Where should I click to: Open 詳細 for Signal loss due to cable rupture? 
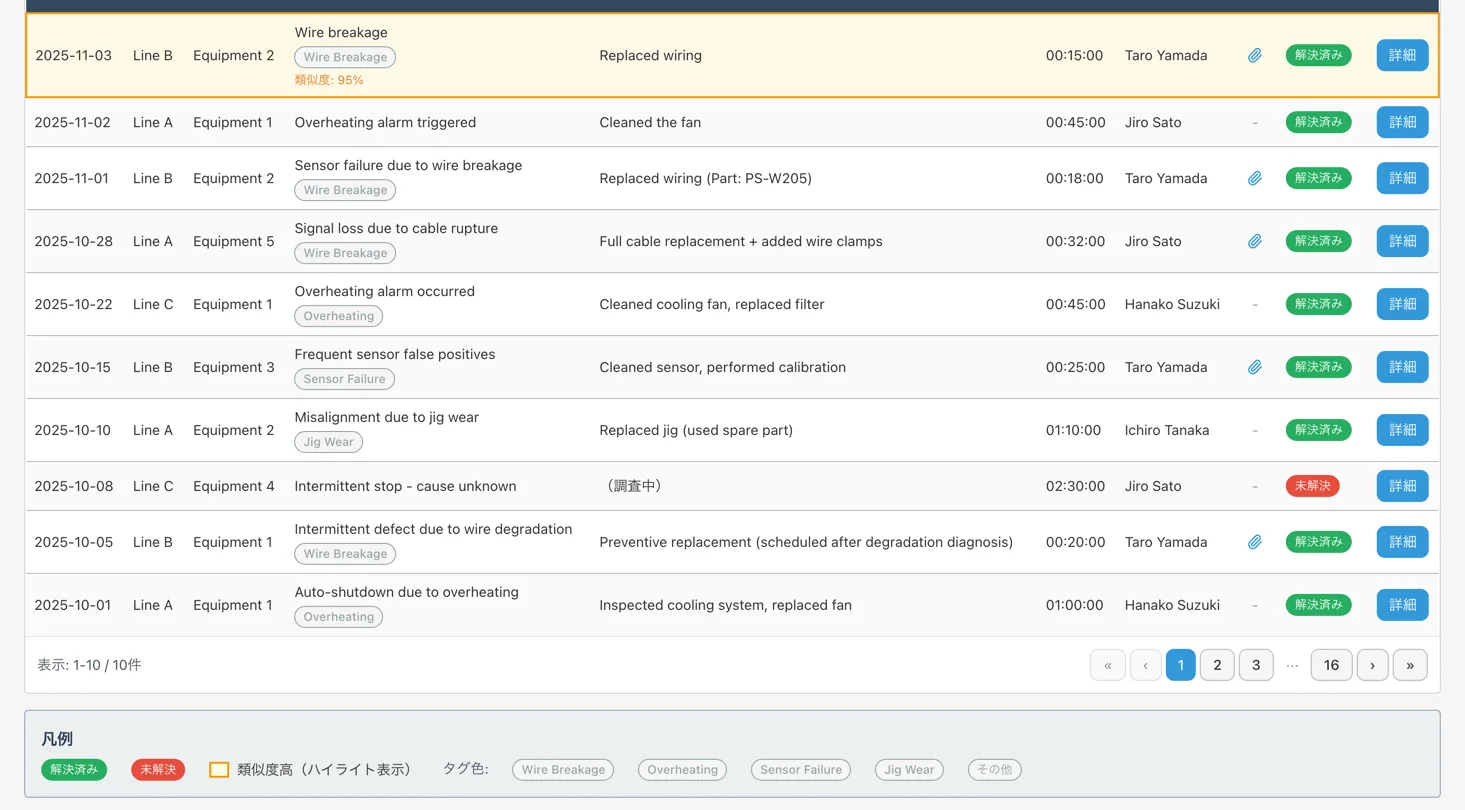click(x=1402, y=241)
